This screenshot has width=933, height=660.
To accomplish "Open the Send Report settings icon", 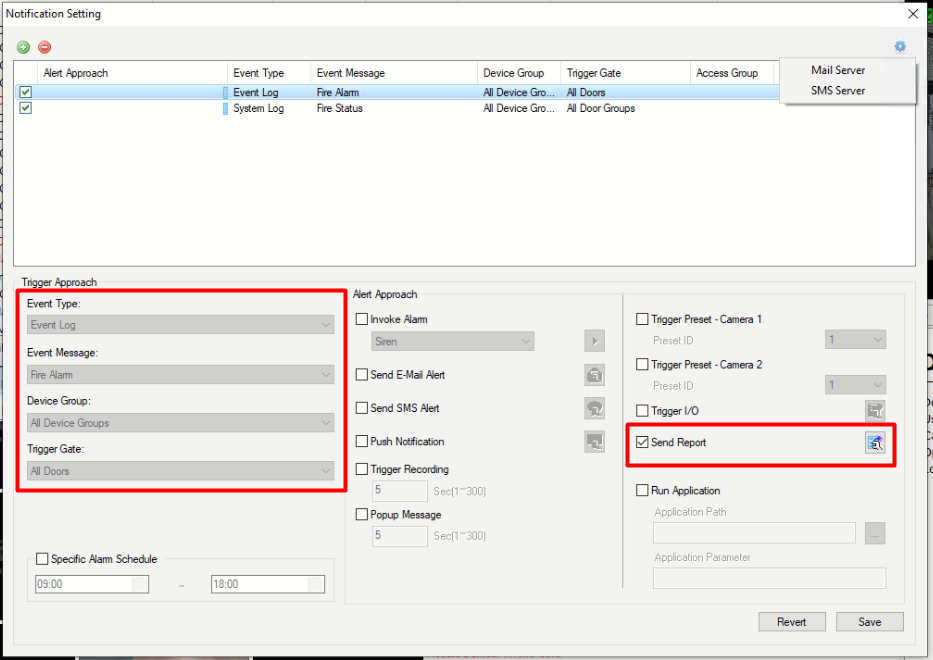I will 875,443.
